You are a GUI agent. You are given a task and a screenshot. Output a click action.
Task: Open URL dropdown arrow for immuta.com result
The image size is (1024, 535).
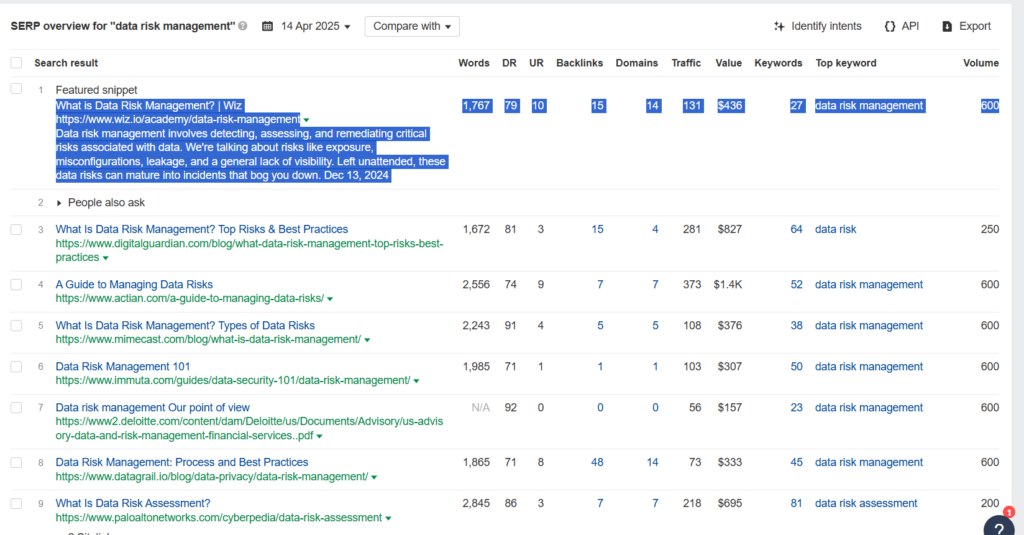416,381
